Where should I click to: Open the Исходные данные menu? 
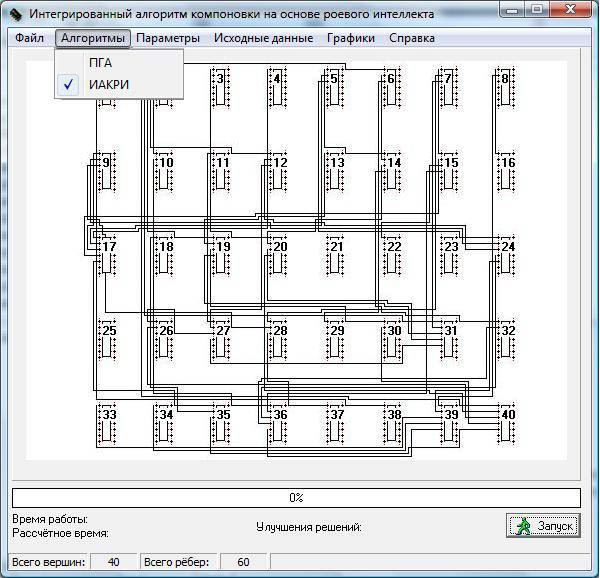(264, 38)
